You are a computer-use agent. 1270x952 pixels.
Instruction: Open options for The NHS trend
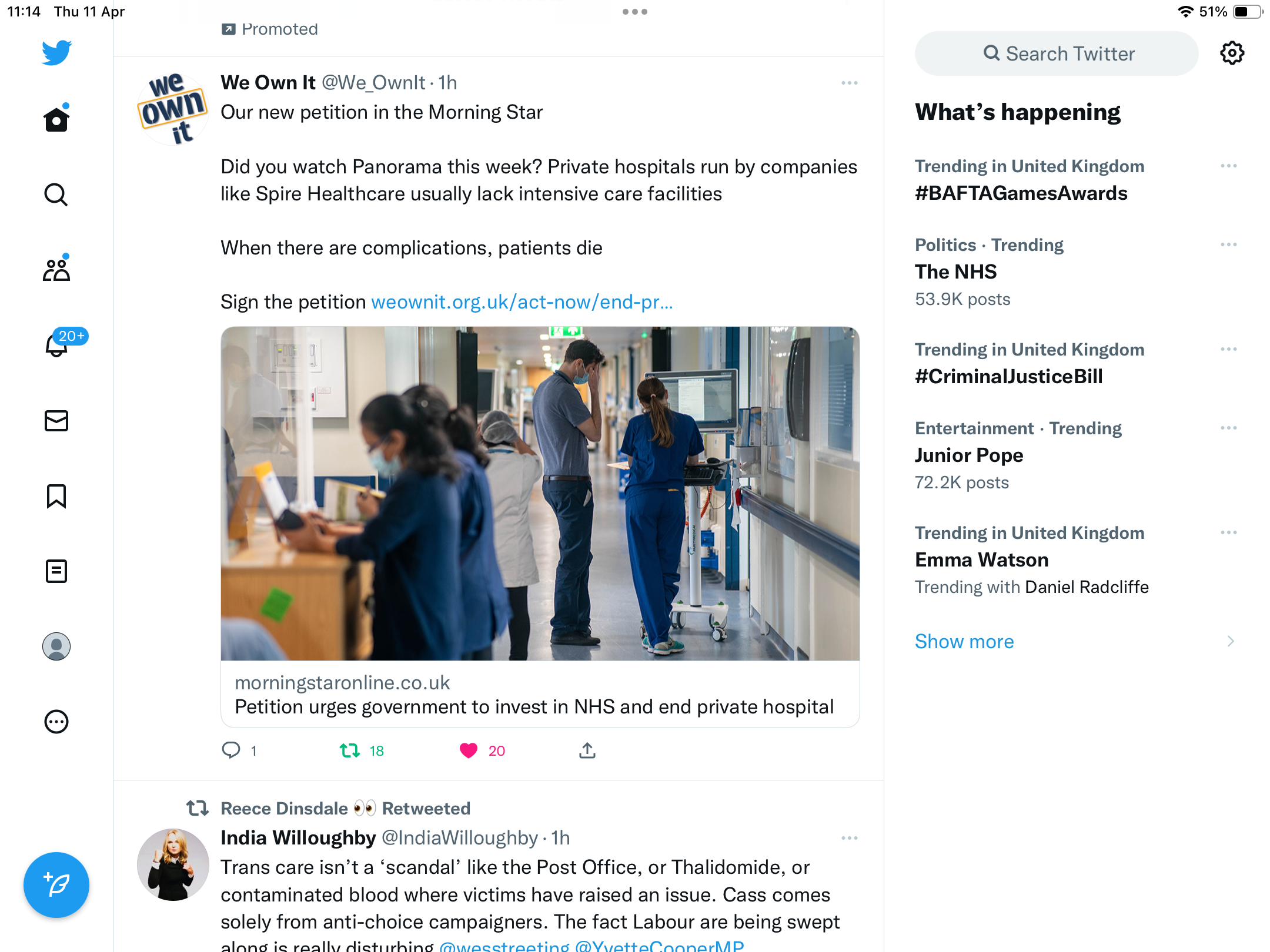pyautogui.click(x=1229, y=244)
